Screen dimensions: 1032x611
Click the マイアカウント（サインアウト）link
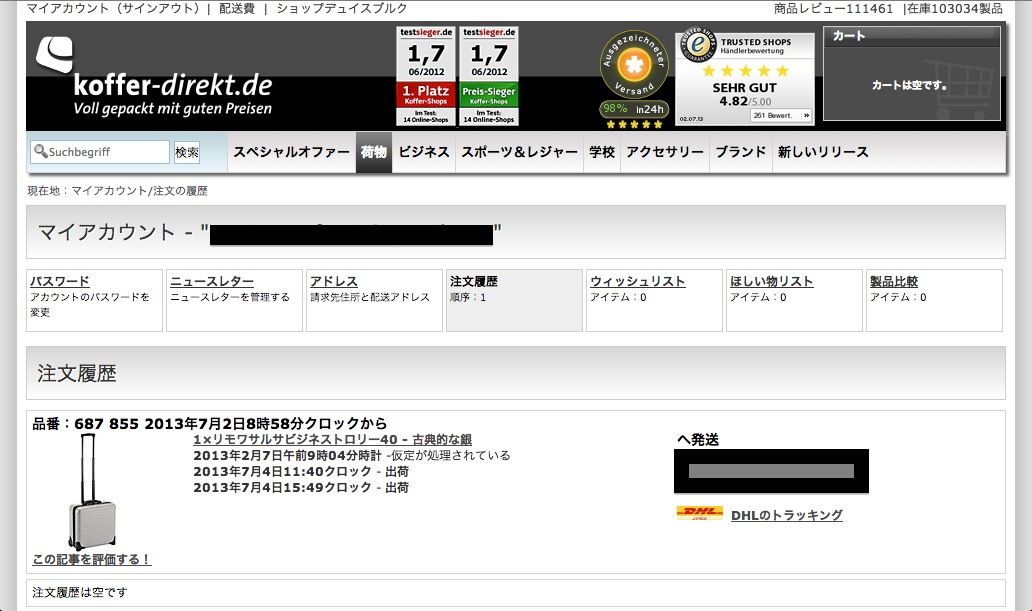(113, 9)
